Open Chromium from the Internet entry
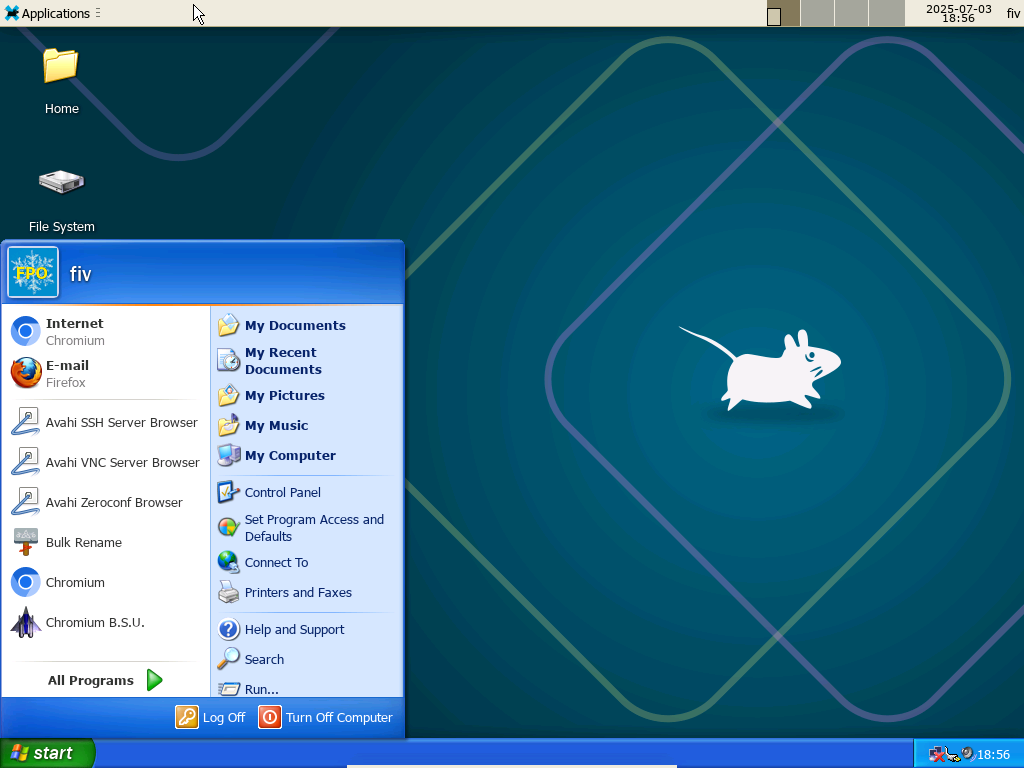The height and width of the screenshot is (768, 1024). point(74,331)
